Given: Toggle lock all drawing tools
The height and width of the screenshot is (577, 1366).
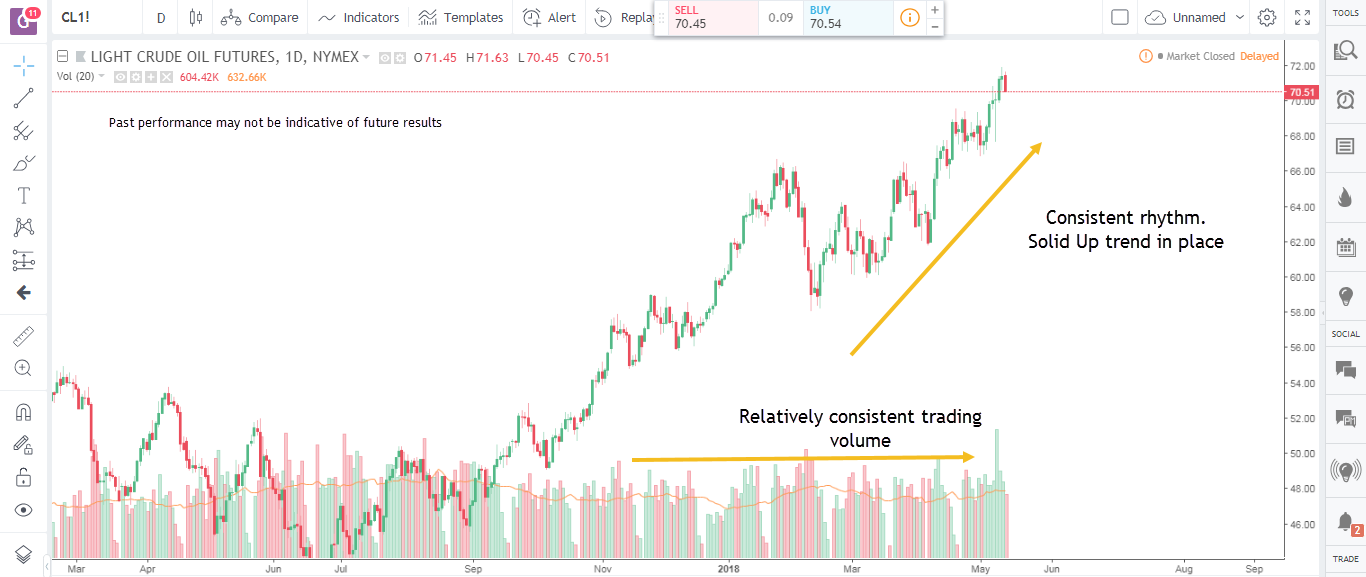Looking at the screenshot, I should pos(24,477).
